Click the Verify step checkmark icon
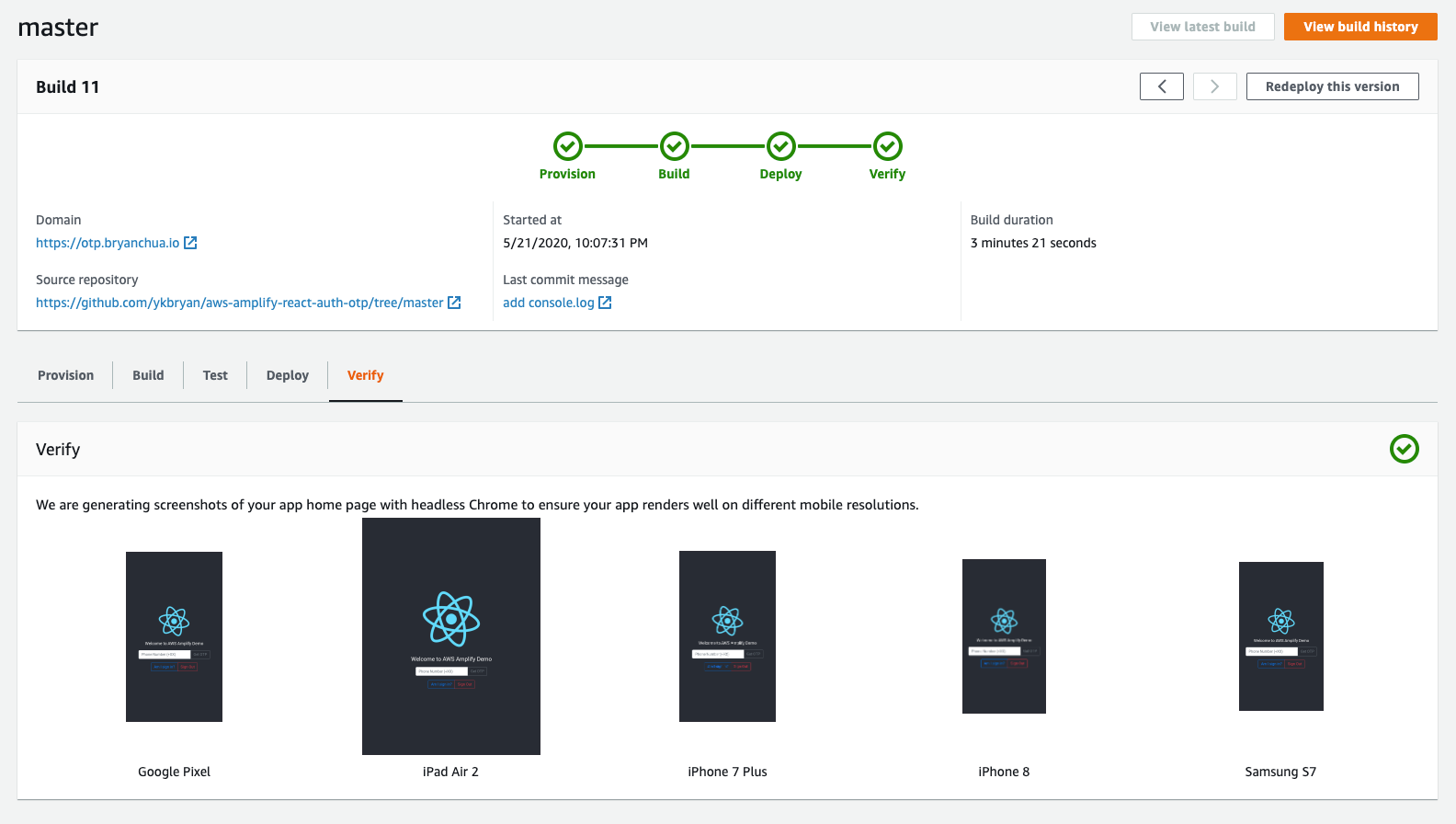The width and height of the screenshot is (1456, 824). 887,146
